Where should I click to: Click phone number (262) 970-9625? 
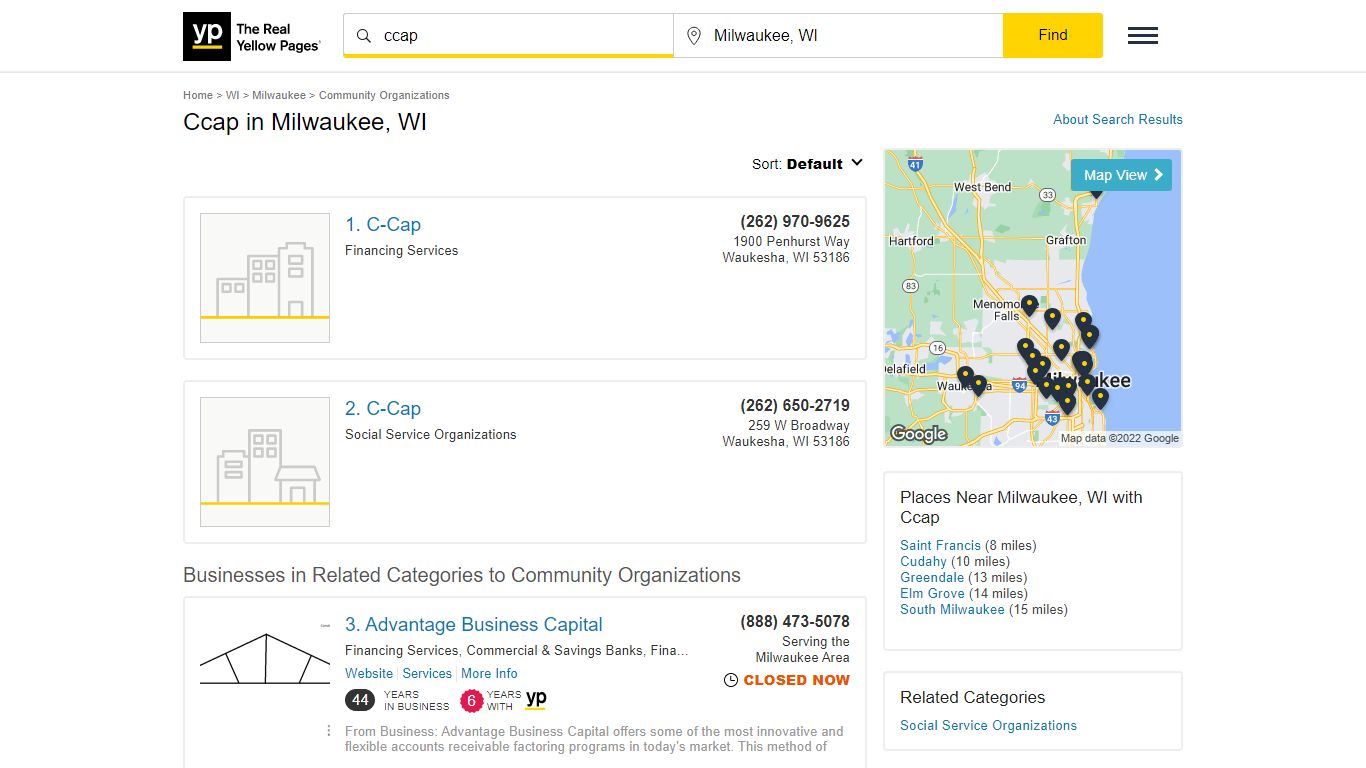point(795,221)
